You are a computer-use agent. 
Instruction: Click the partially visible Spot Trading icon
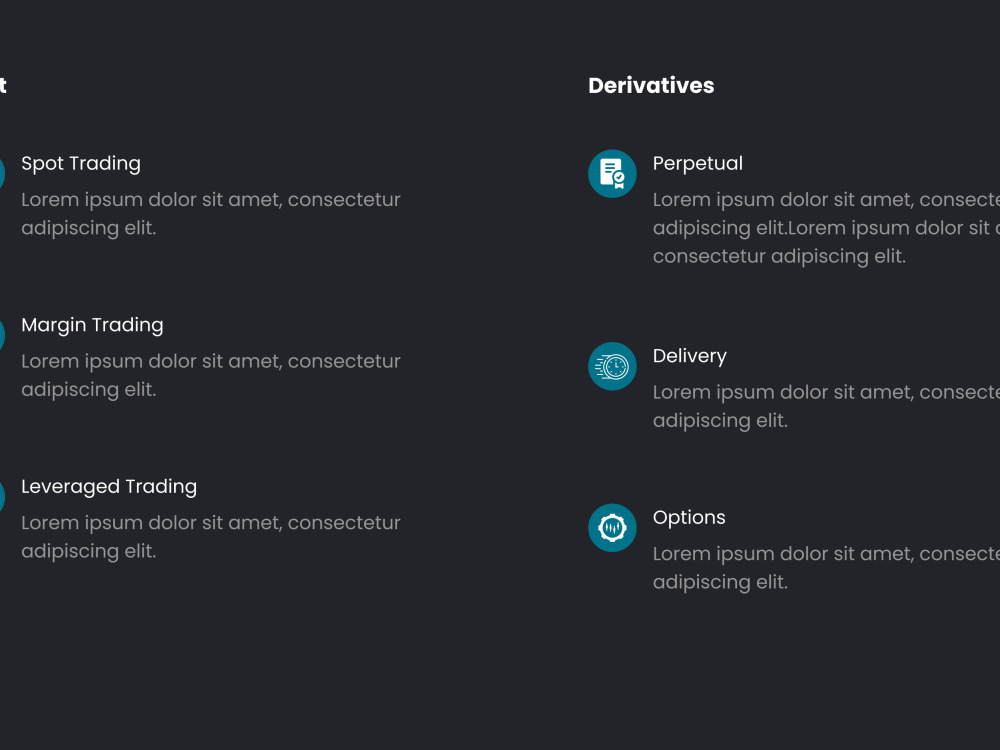(2, 173)
